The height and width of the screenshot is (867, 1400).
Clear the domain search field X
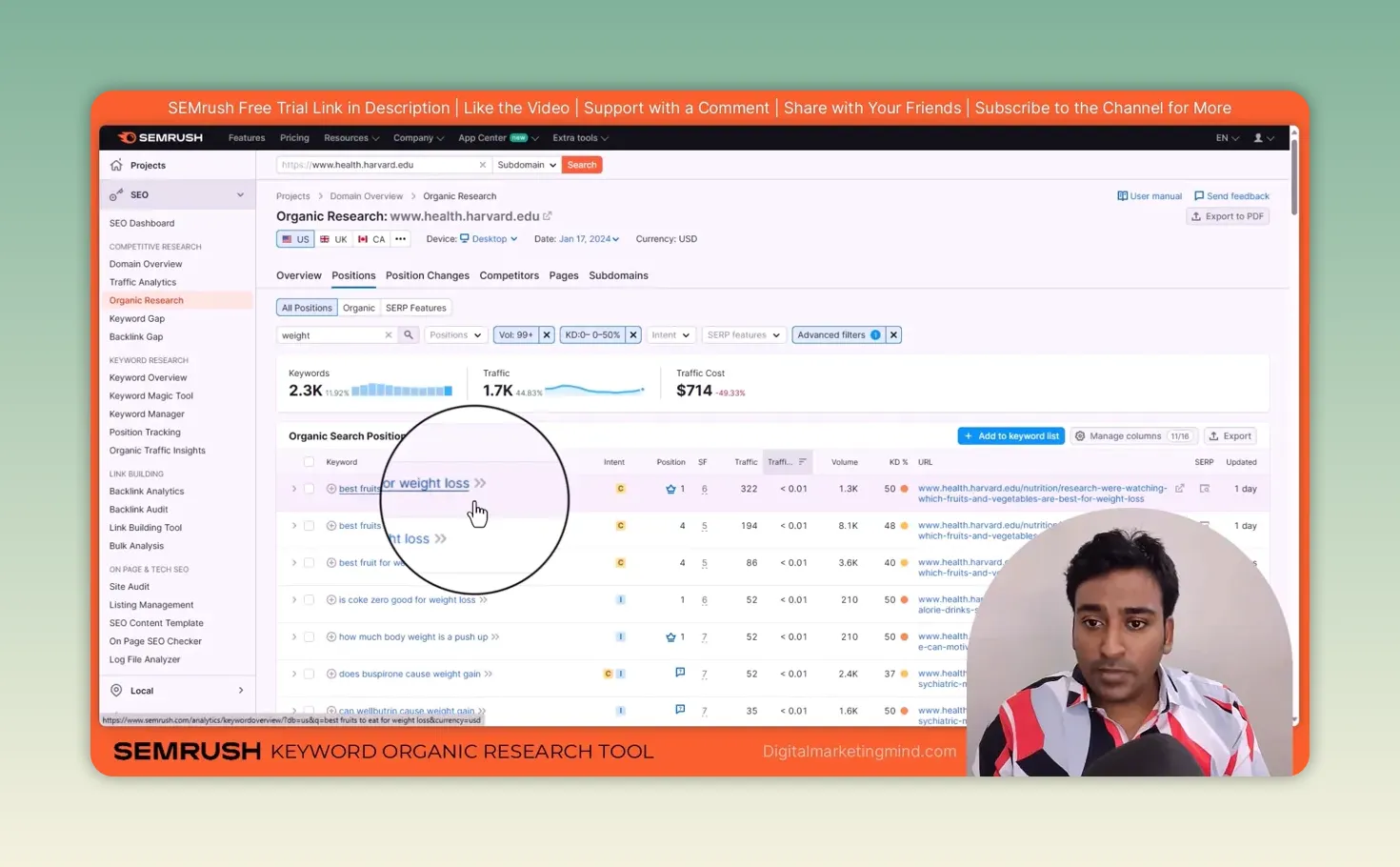click(482, 165)
